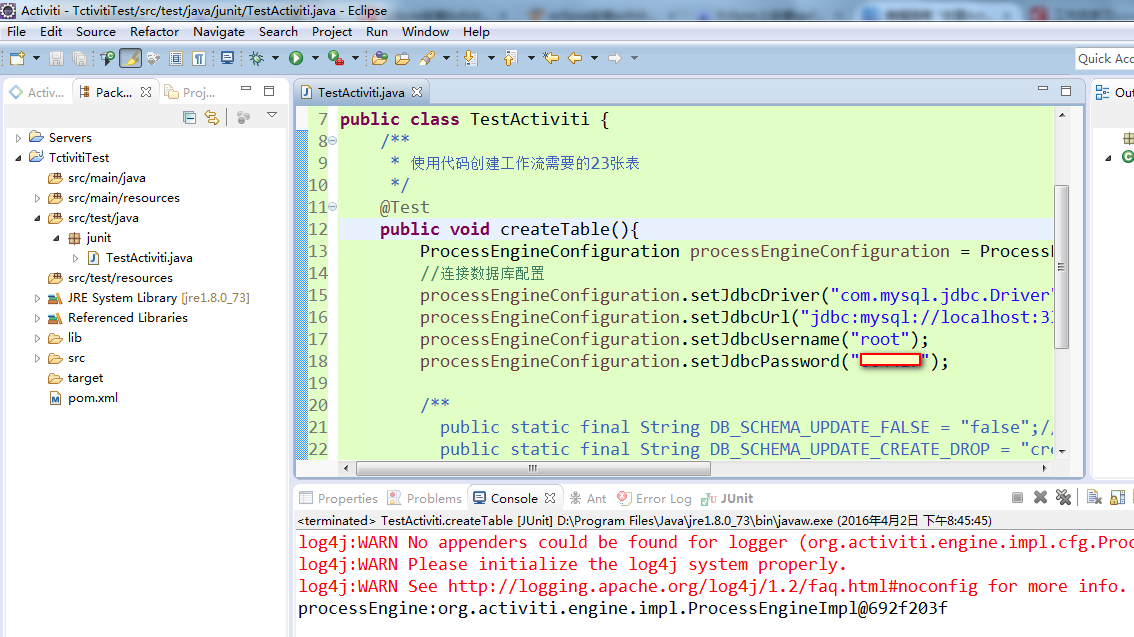Click Remove Launch X icon in Console

pos(1040,497)
